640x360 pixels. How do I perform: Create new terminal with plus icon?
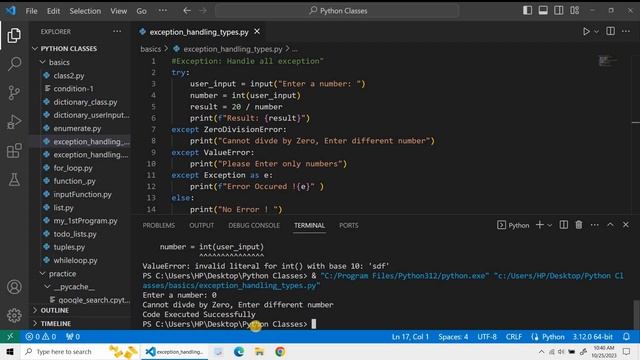tap(540, 225)
